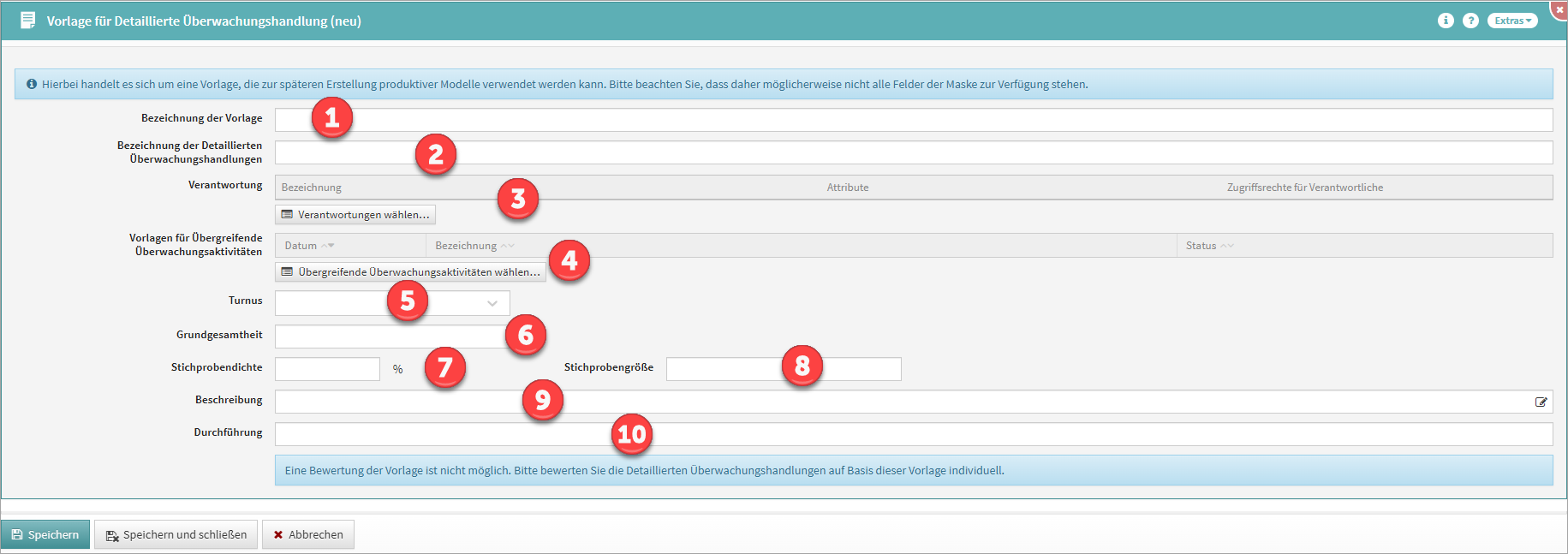This screenshot has width=1568, height=554.
Task: Open the Extras dropdown menu
Action: pos(1512,21)
